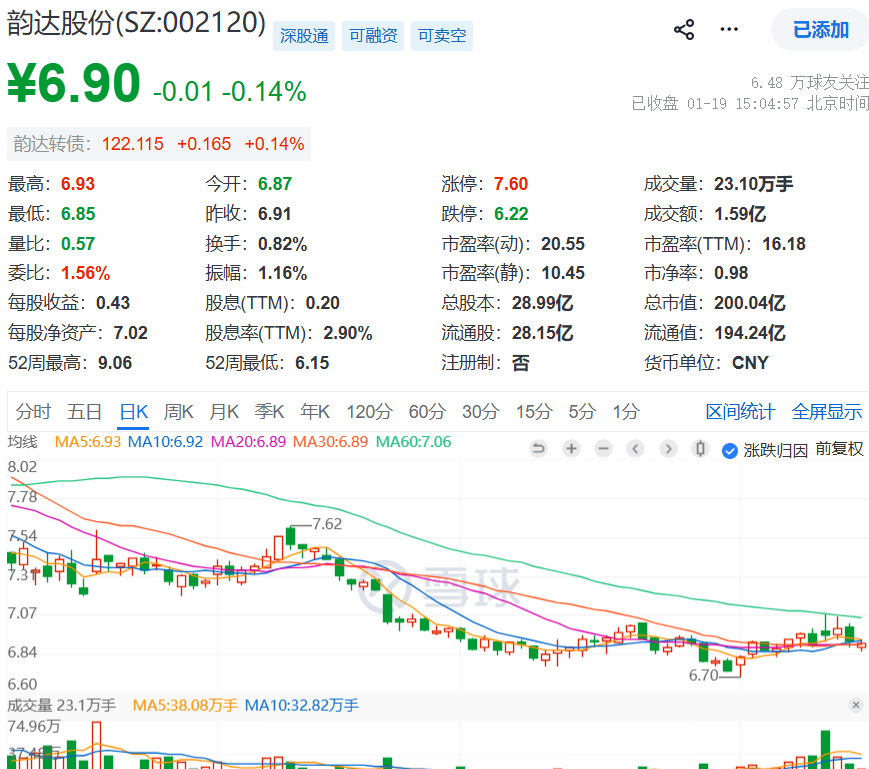Zoom in chart with plus icon
The width and height of the screenshot is (869, 769).
tap(571, 448)
